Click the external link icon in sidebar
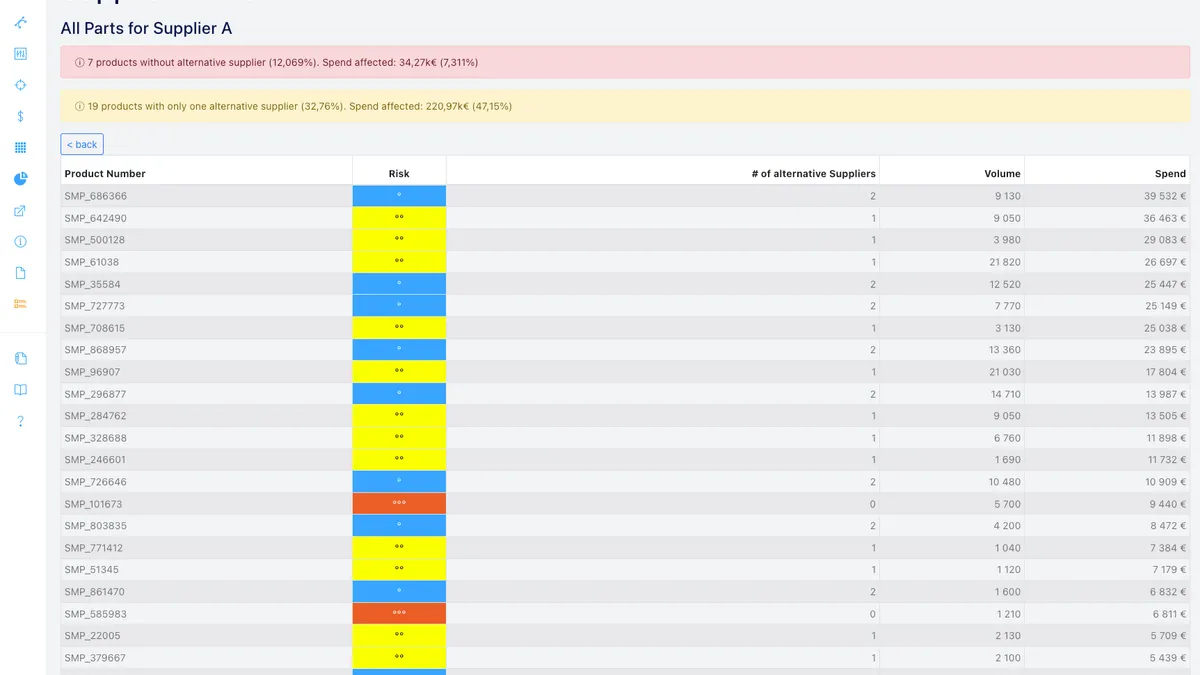The height and width of the screenshot is (675, 1200). pos(20,210)
